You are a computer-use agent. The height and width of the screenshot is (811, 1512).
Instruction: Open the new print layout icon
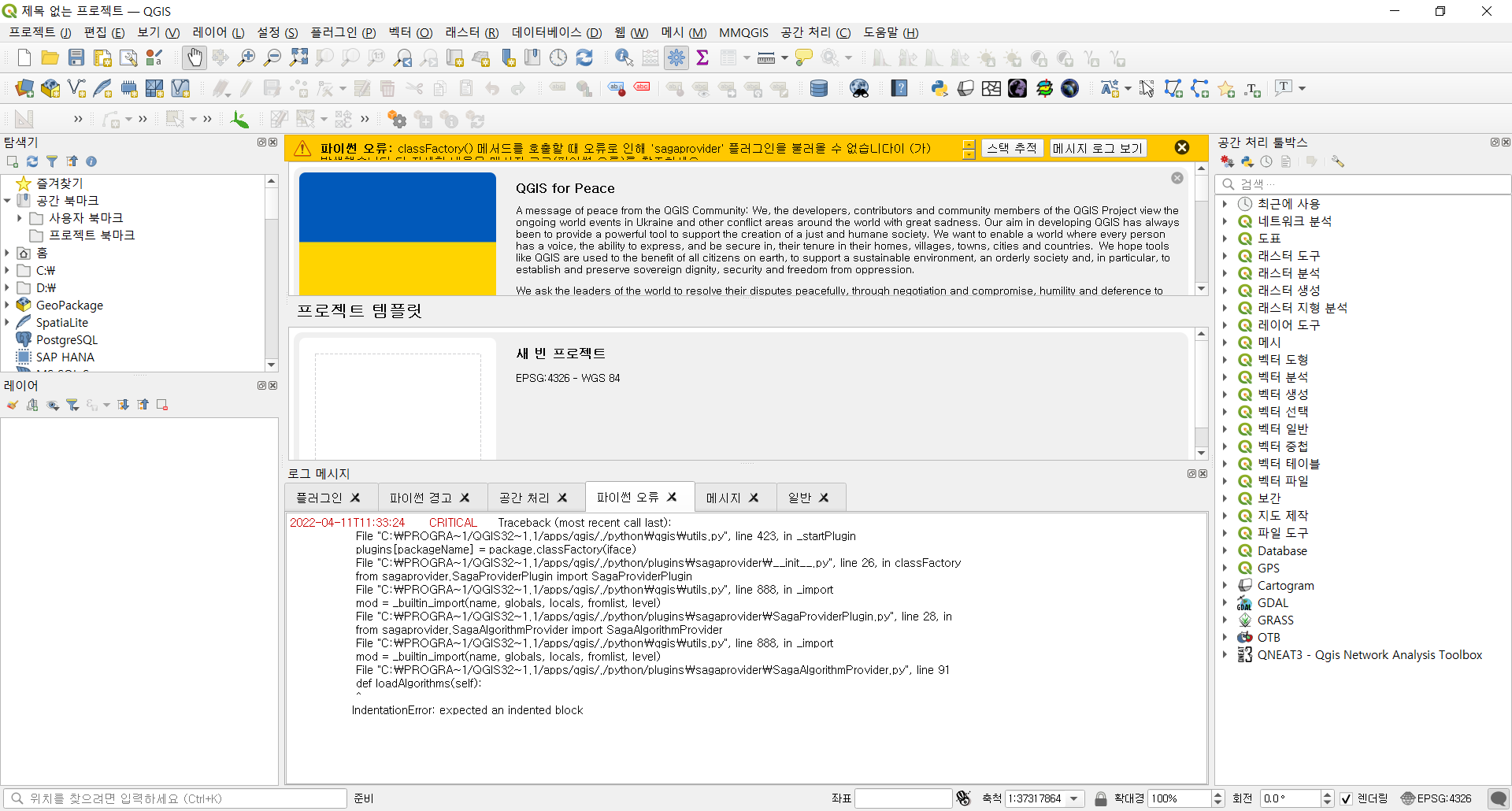coord(102,57)
